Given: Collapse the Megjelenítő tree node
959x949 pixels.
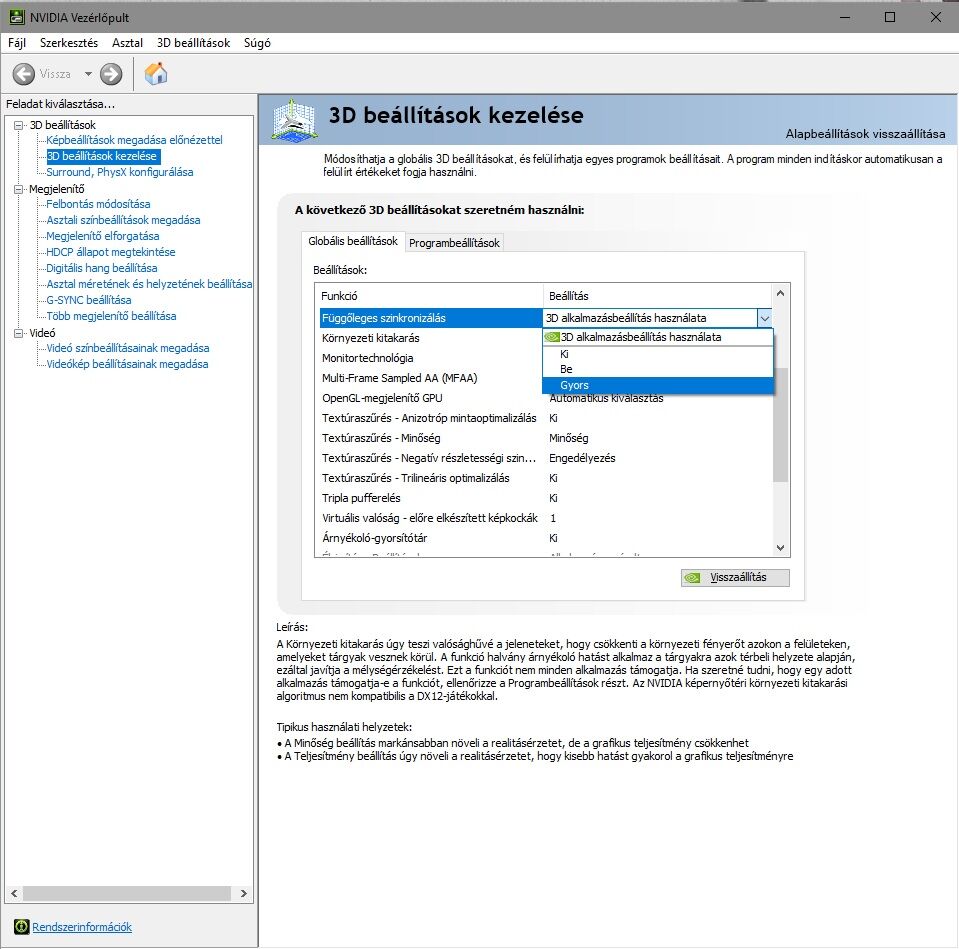Looking at the screenshot, I should [x=19, y=189].
